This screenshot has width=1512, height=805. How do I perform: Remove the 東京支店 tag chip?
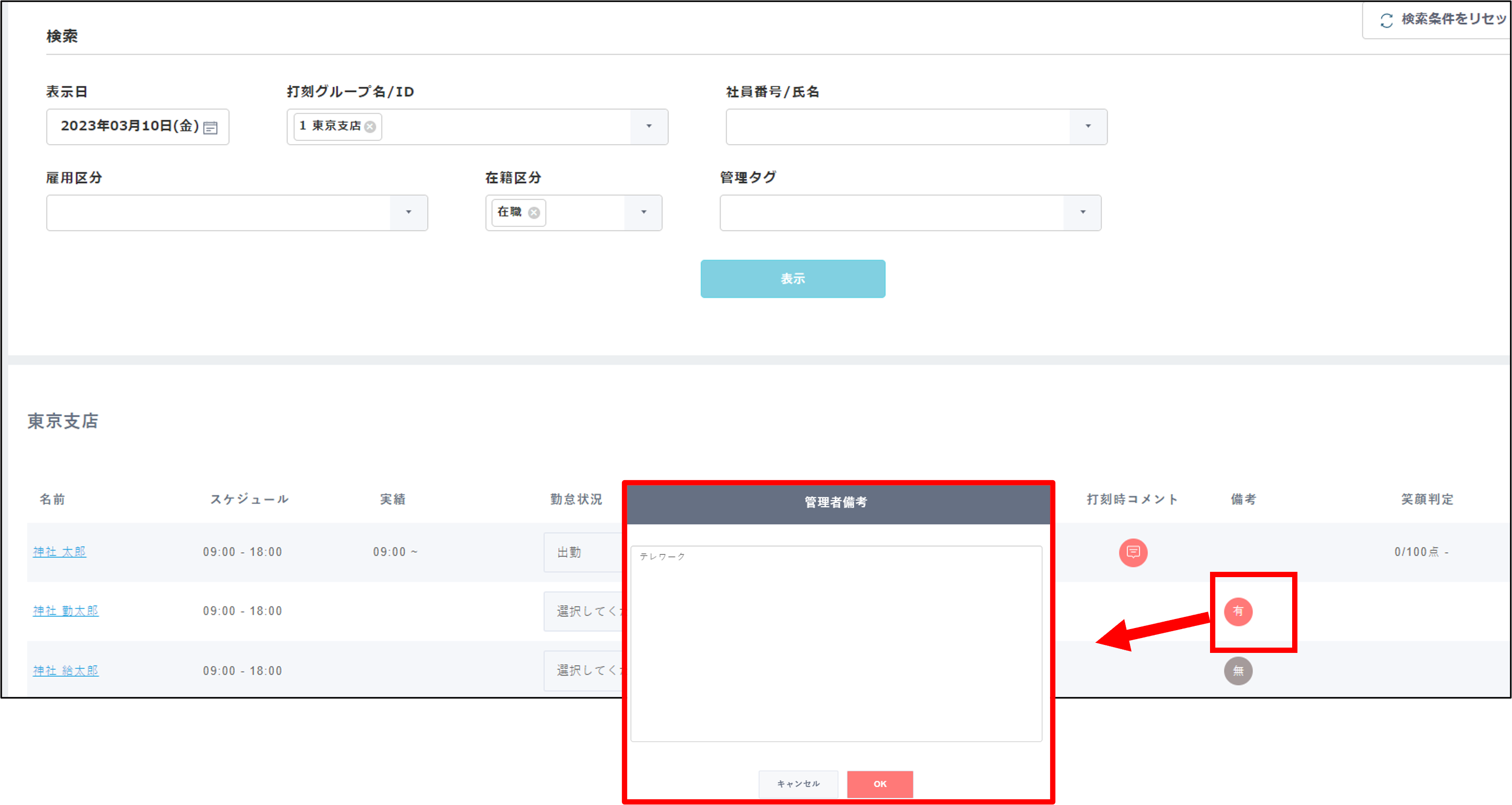point(370,127)
